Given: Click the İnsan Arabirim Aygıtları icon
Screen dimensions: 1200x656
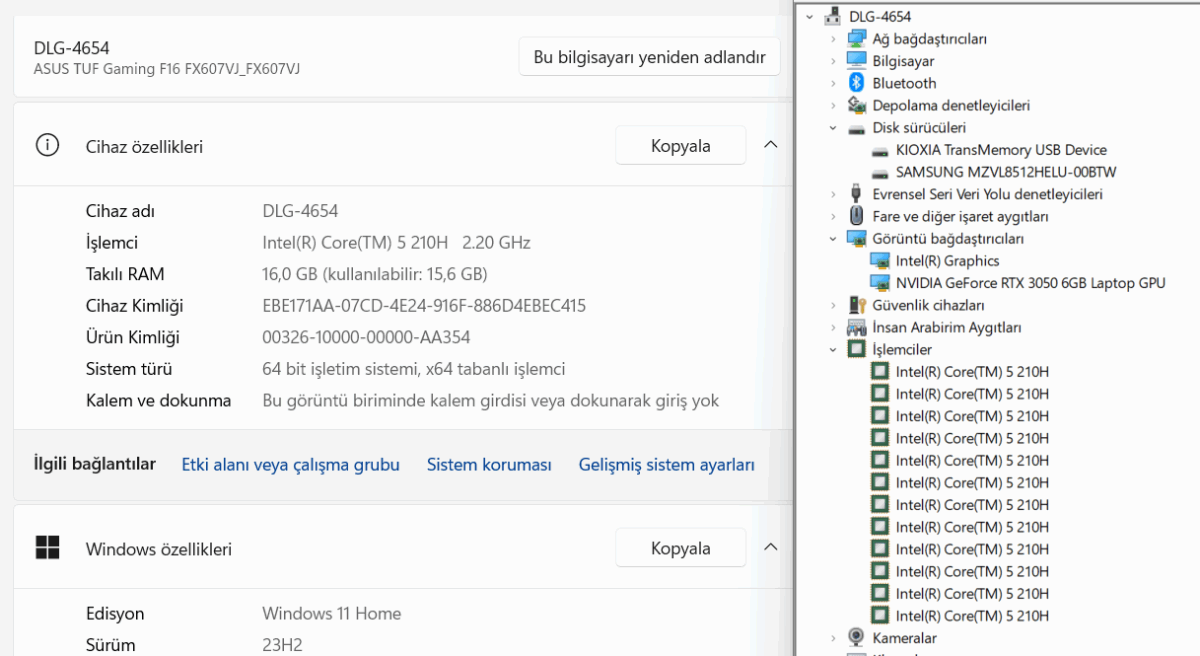Looking at the screenshot, I should 856,327.
